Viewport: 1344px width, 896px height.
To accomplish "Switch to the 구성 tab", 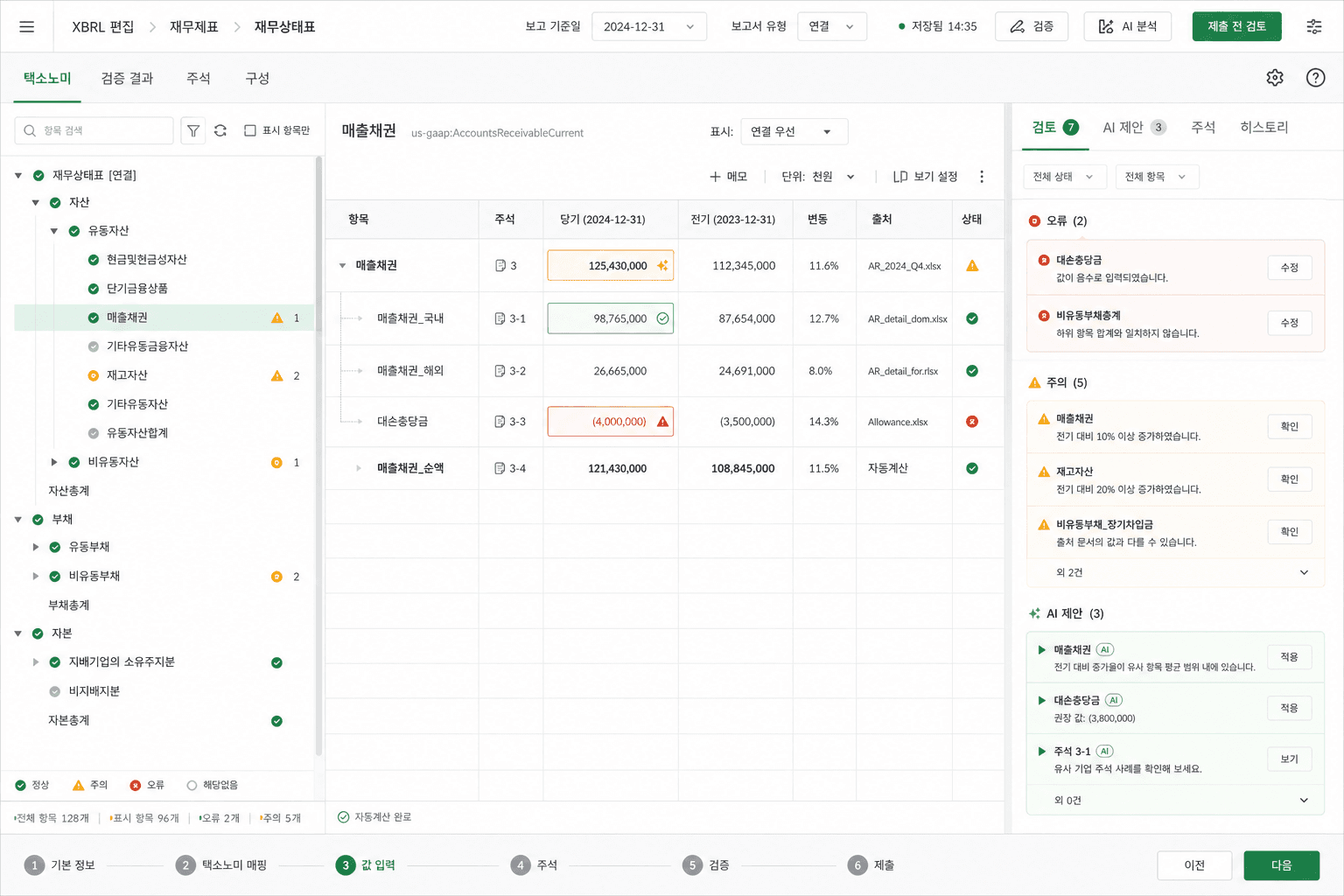I will point(257,79).
